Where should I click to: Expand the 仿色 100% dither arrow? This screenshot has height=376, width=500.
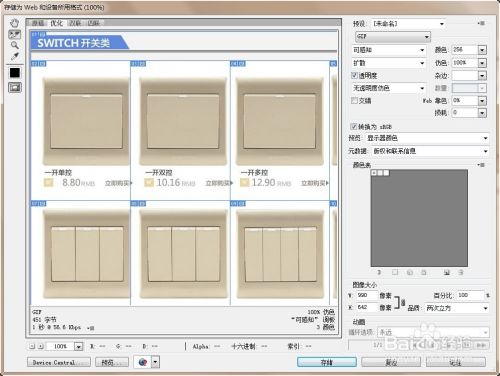[x=482, y=63]
